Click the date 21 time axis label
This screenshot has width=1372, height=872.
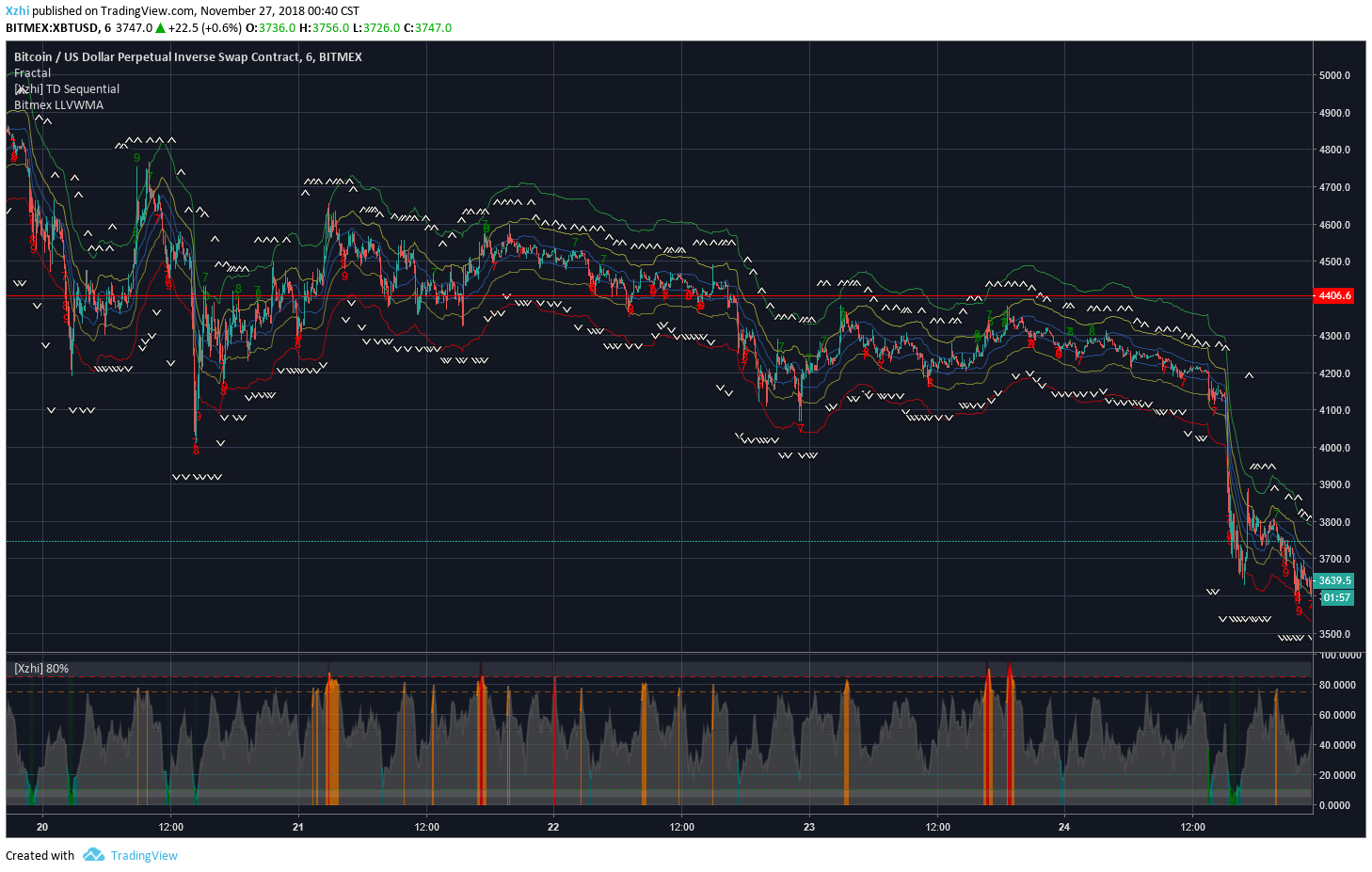298,828
